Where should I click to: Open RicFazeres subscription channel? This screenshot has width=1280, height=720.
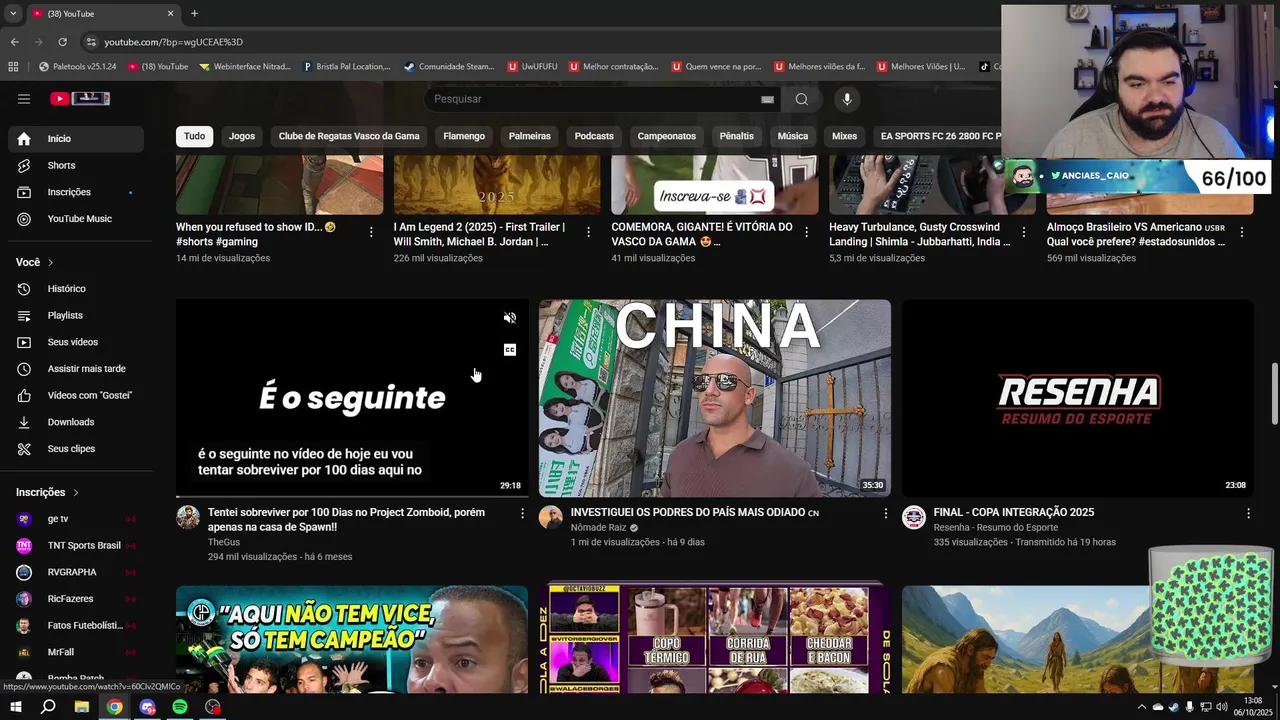tap(76, 599)
